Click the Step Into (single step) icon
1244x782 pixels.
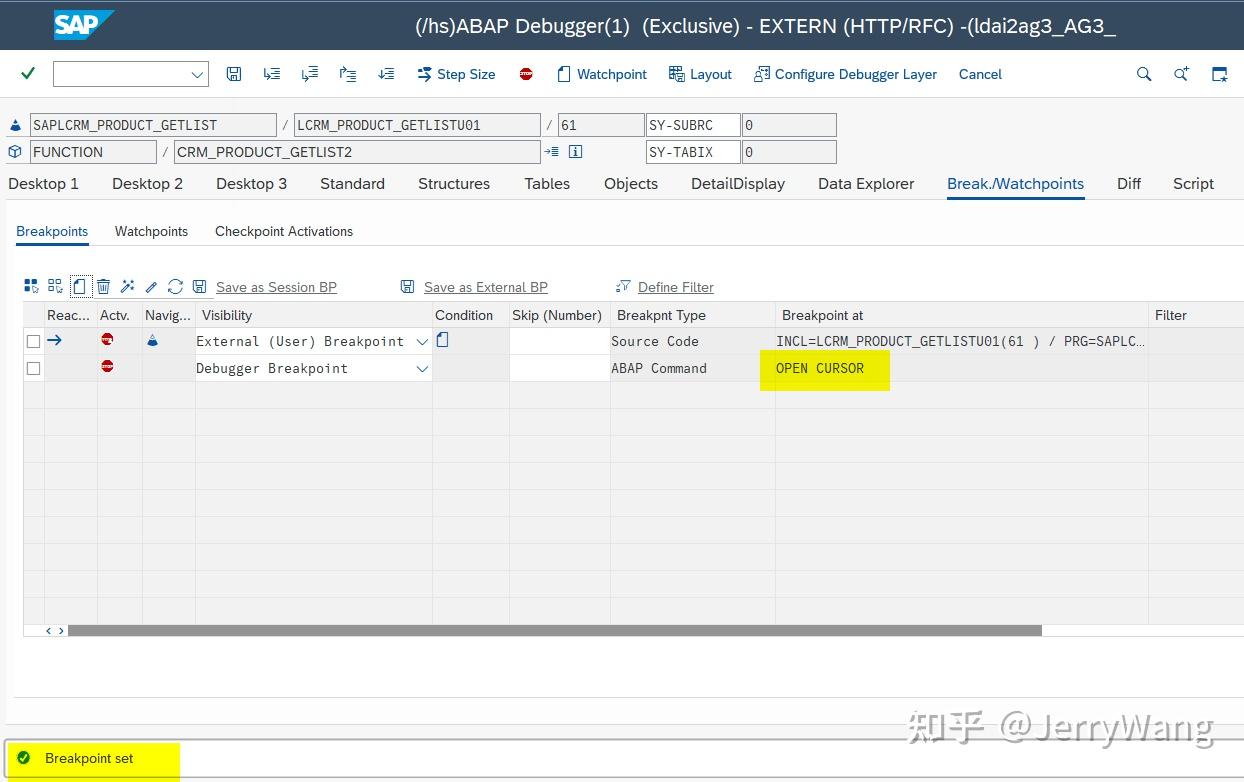[x=272, y=74]
